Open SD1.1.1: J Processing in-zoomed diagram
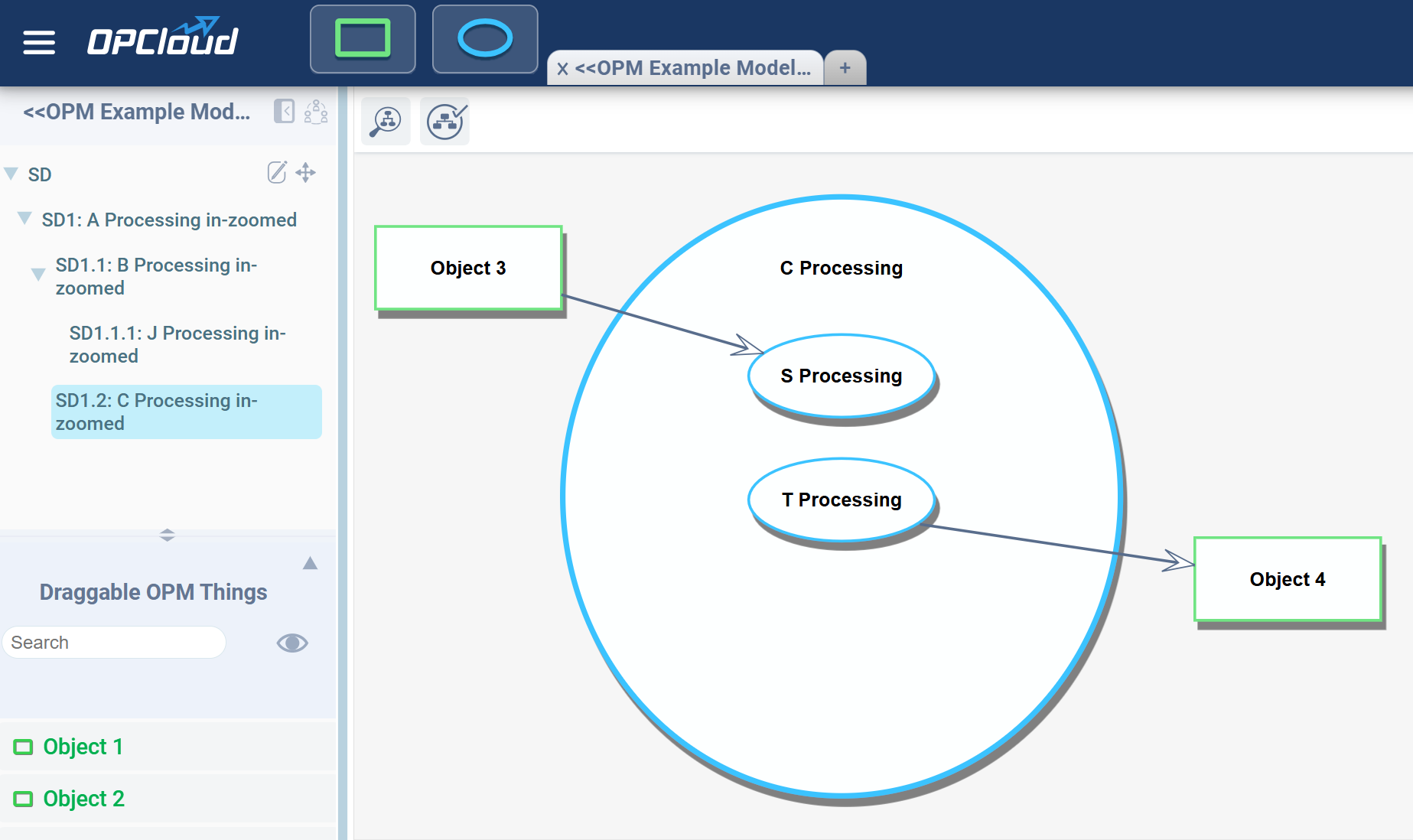This screenshot has width=1413, height=840. [x=177, y=344]
